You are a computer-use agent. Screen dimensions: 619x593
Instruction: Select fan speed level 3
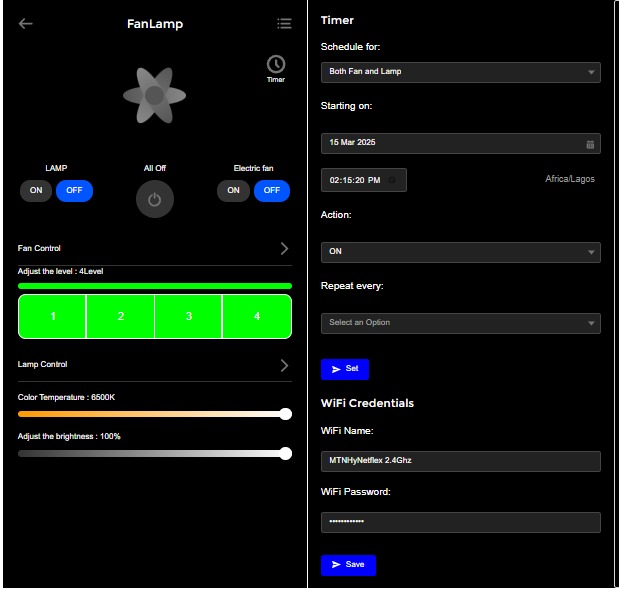click(x=189, y=316)
